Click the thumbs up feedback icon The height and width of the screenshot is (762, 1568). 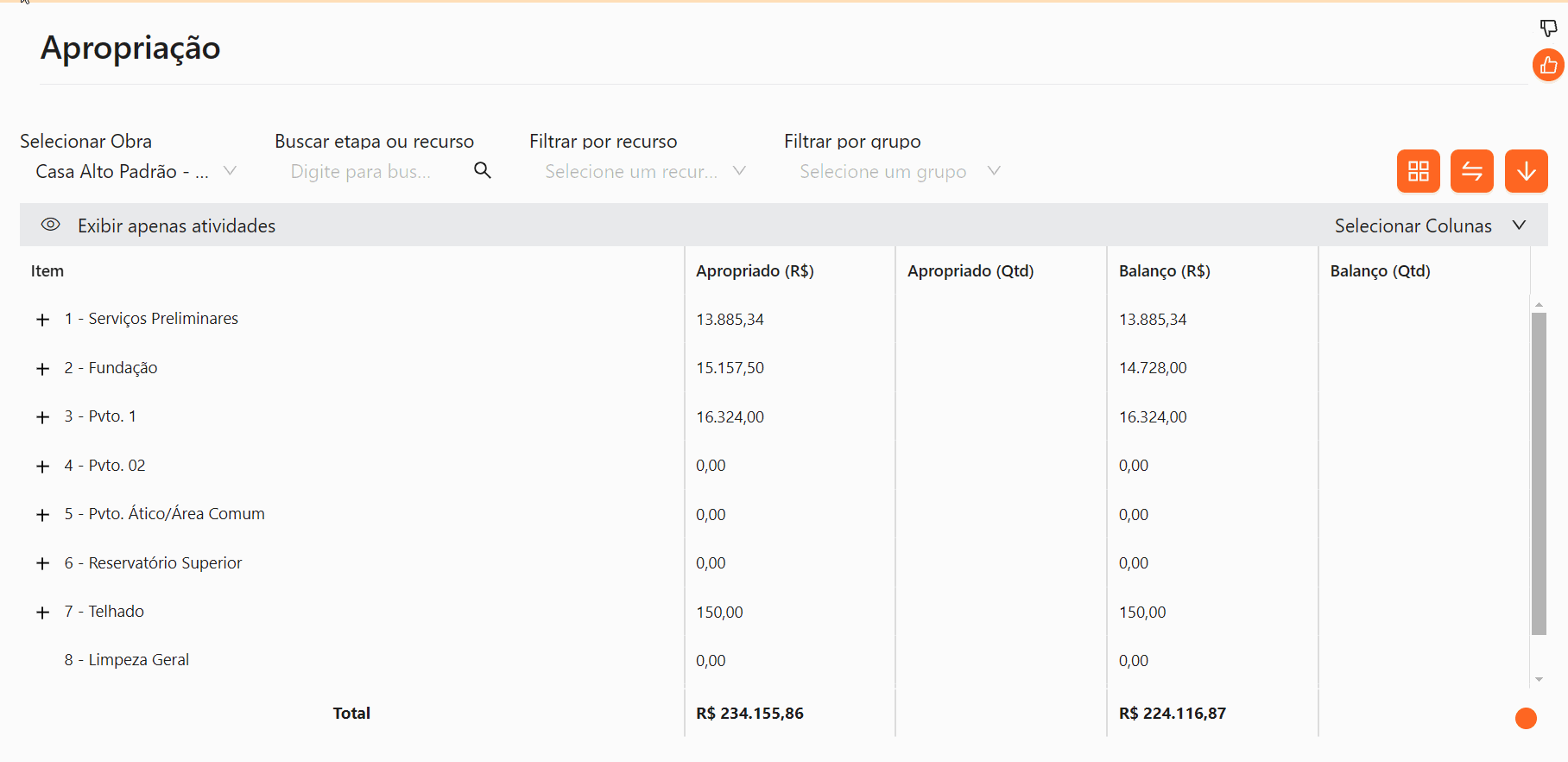pos(1548,66)
